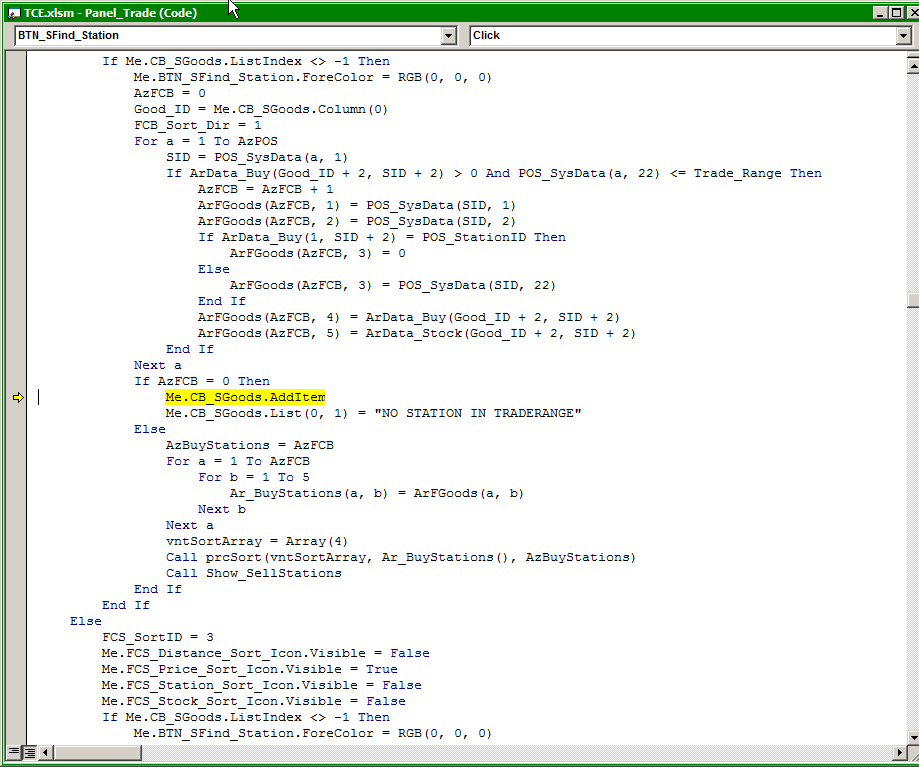Click FCS_Price_Sort_Icon.Visible = True line
This screenshot has height=767, width=919.
250,669
